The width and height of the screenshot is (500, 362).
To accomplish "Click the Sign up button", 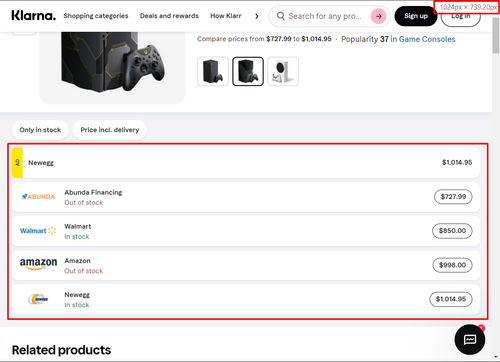I will pos(416,16).
